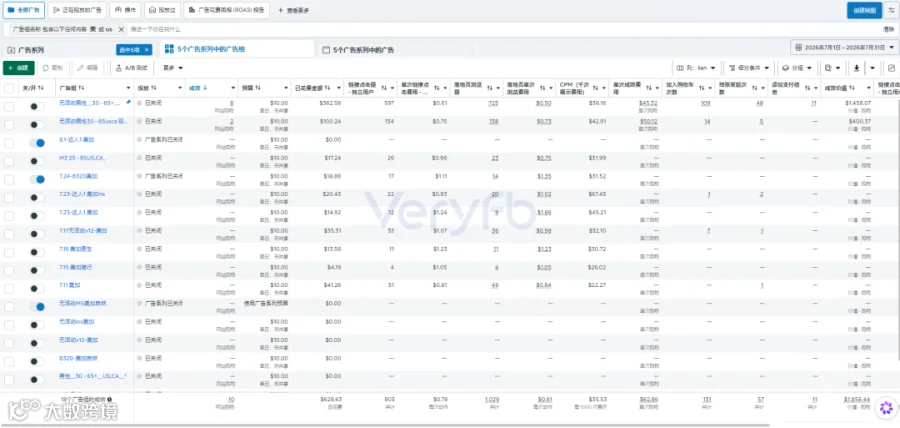Open the 广告组 column options arrow

point(128,88)
